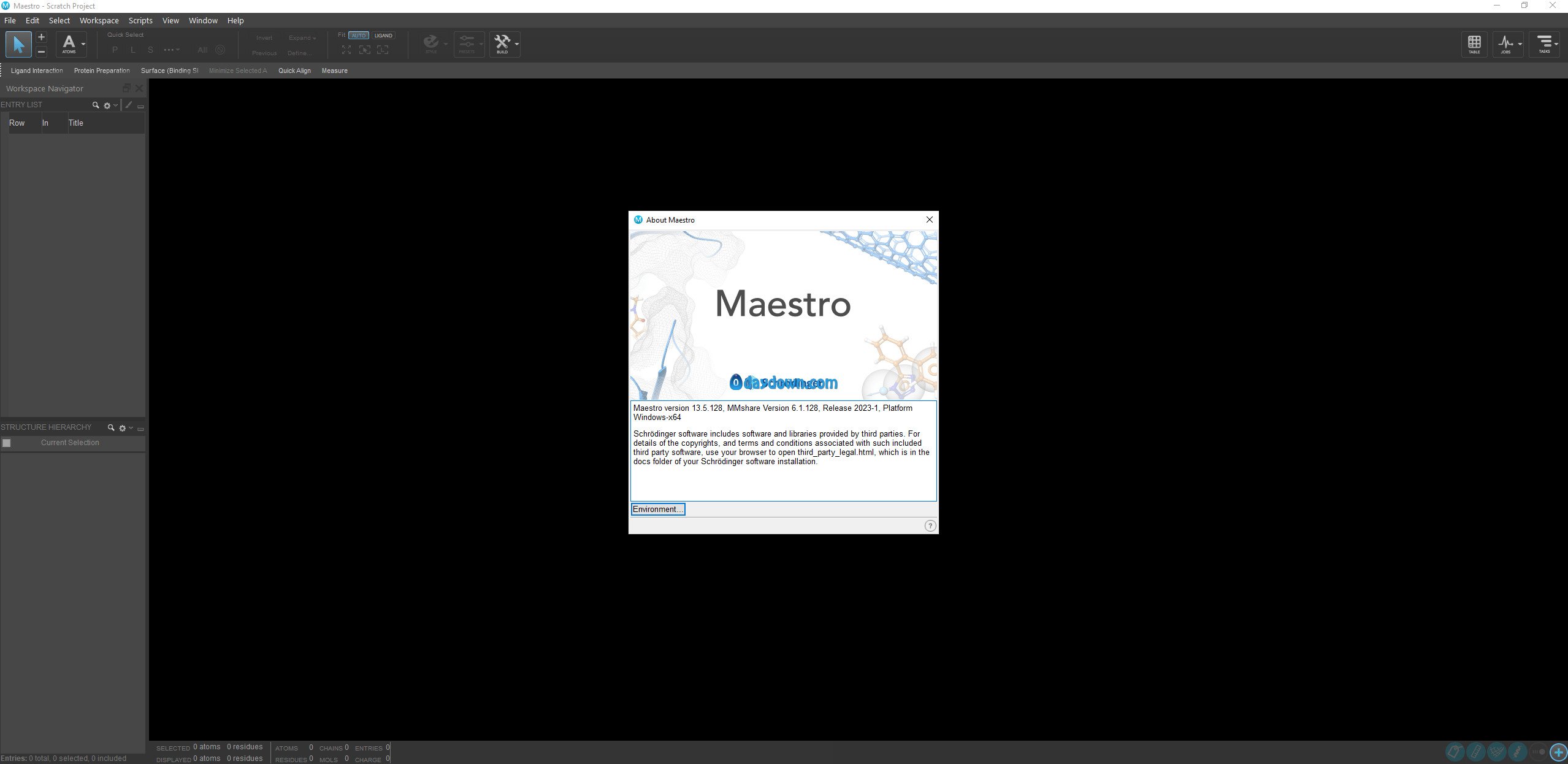Open the more quick select options dropdown
The width and height of the screenshot is (1568, 764).
coord(172,50)
